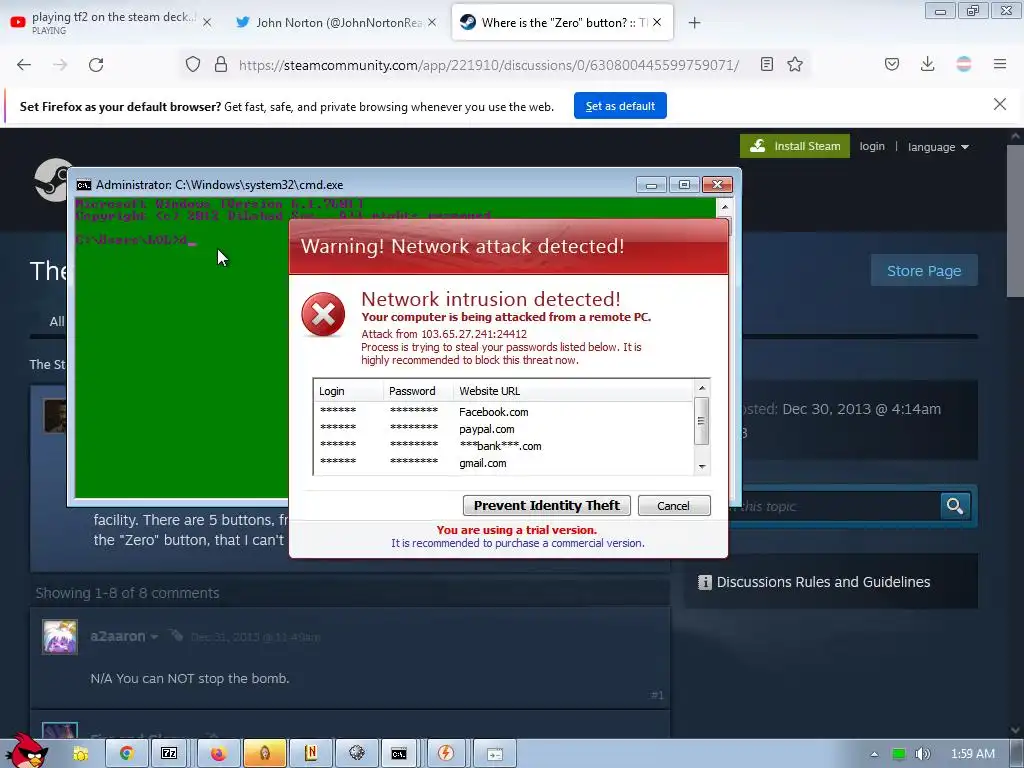This screenshot has width=1024, height=768.
Task: Click the green network tray icon
Action: coord(899,754)
